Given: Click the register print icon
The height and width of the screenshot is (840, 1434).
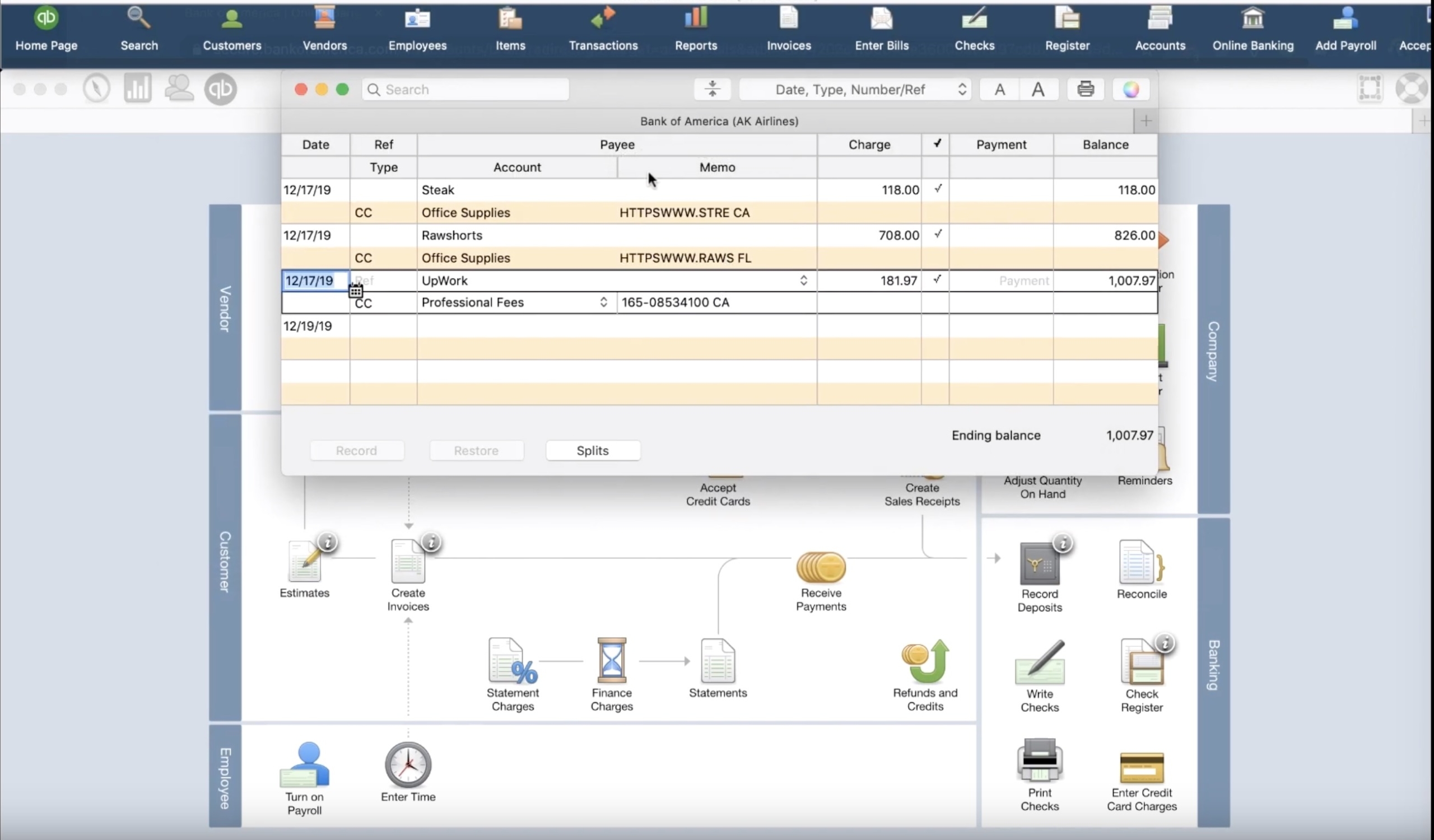Looking at the screenshot, I should point(1085,89).
